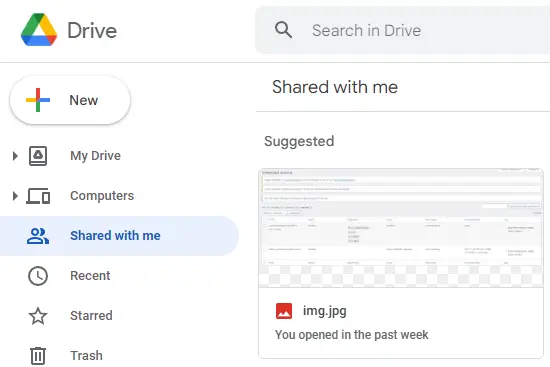Click the red image icon beside img.jpg
Image resolution: width=550 pixels, height=367 pixels.
coord(284,311)
